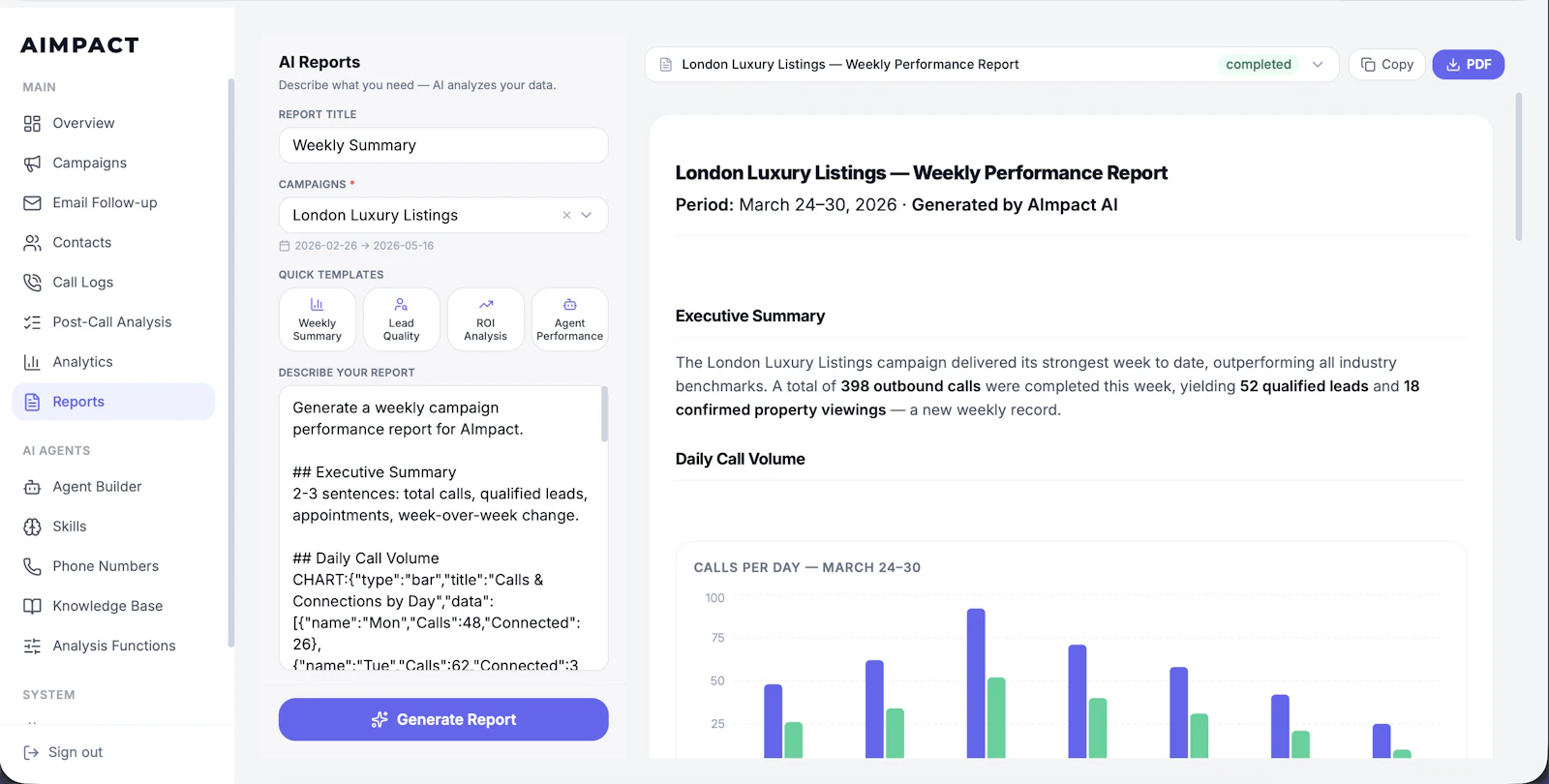Open Post-Call Analysis via its checklist icon
Viewport: 1549px width, 784px height.
click(x=32, y=322)
